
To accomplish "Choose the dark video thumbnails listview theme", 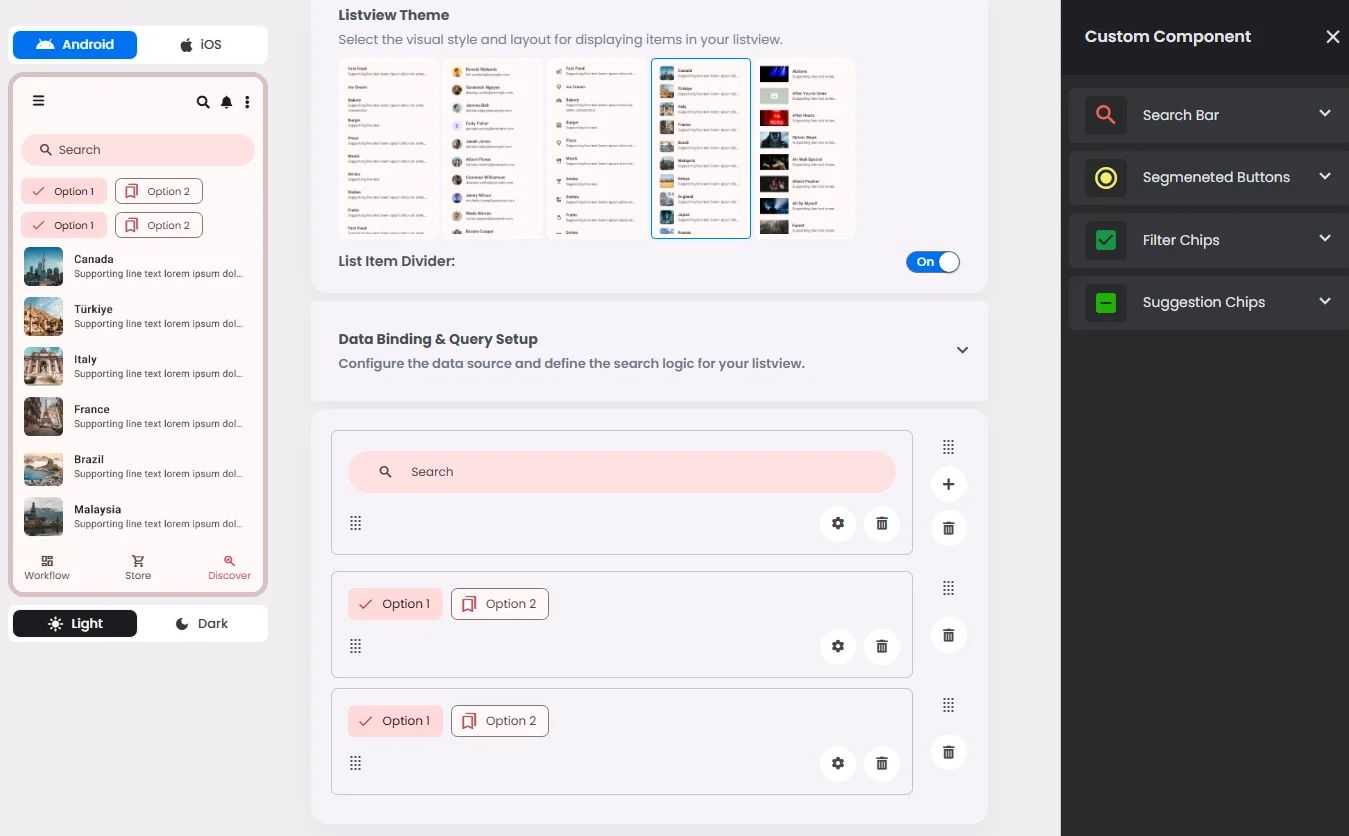I will [805, 148].
